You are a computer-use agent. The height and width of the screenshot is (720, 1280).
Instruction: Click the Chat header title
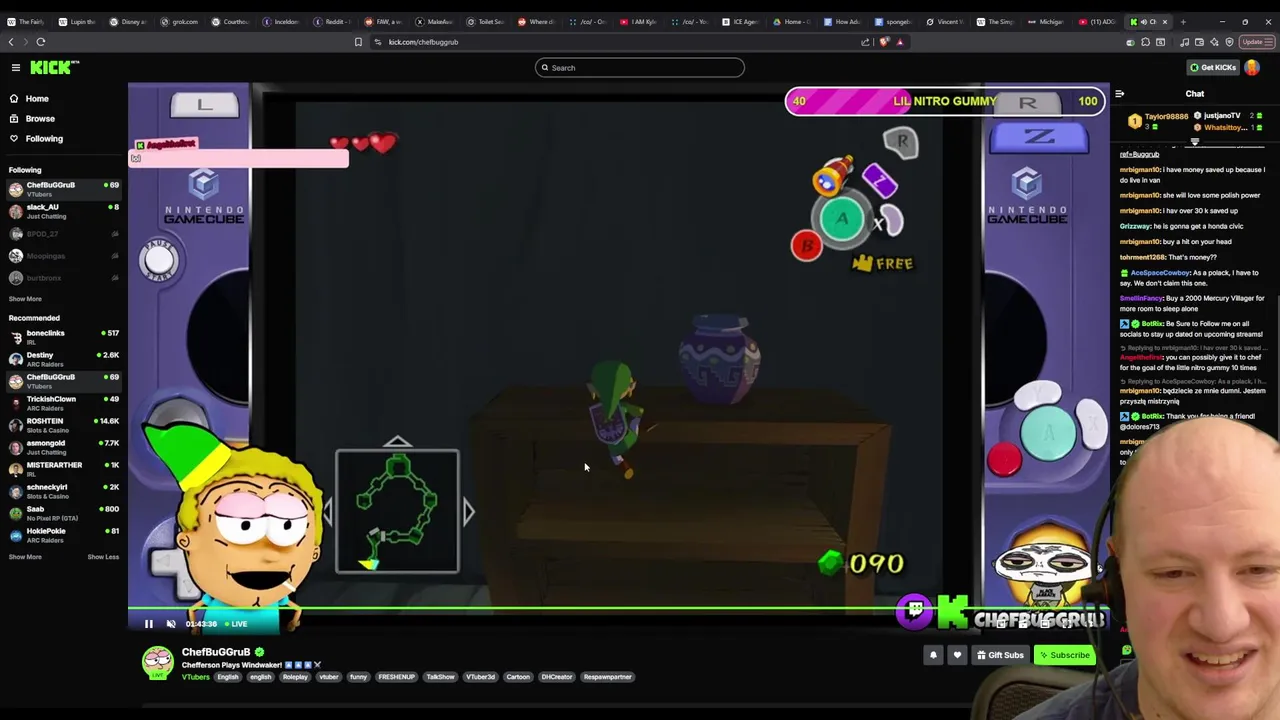[x=1195, y=94]
